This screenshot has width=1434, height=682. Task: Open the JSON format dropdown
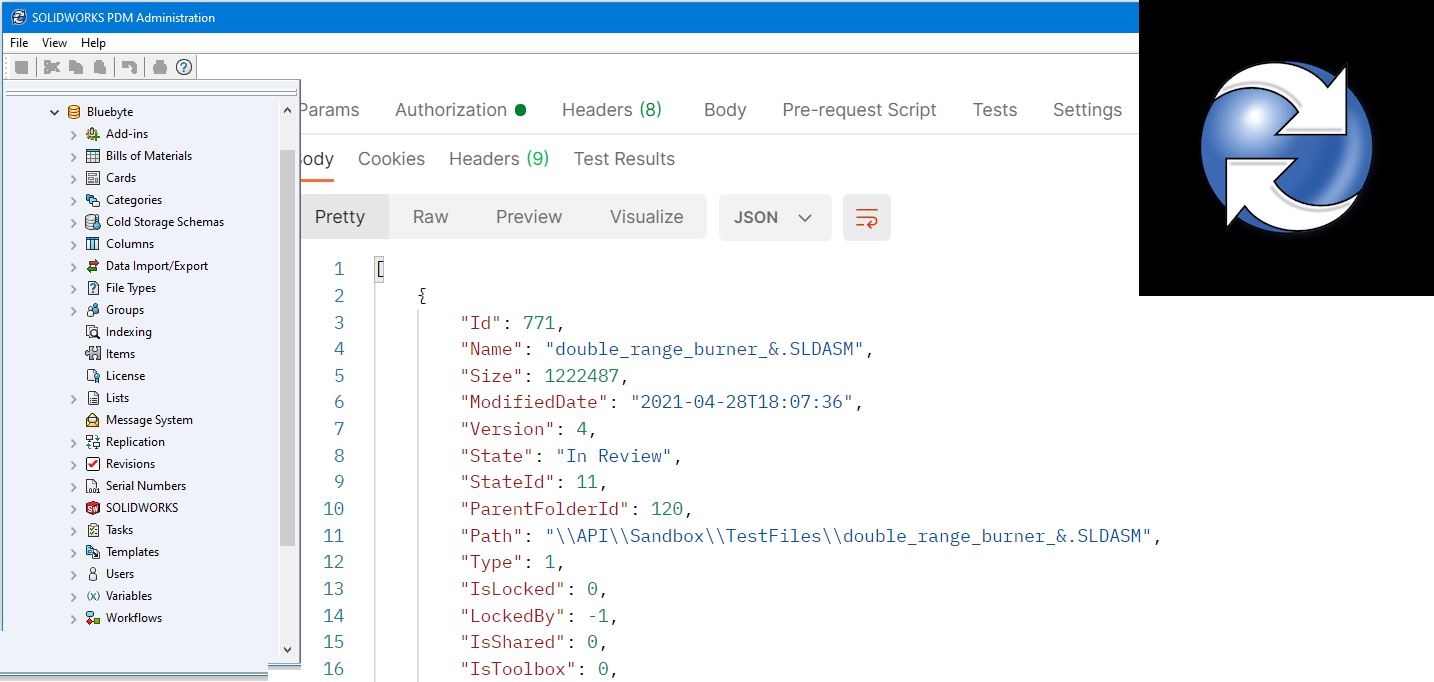[774, 217]
